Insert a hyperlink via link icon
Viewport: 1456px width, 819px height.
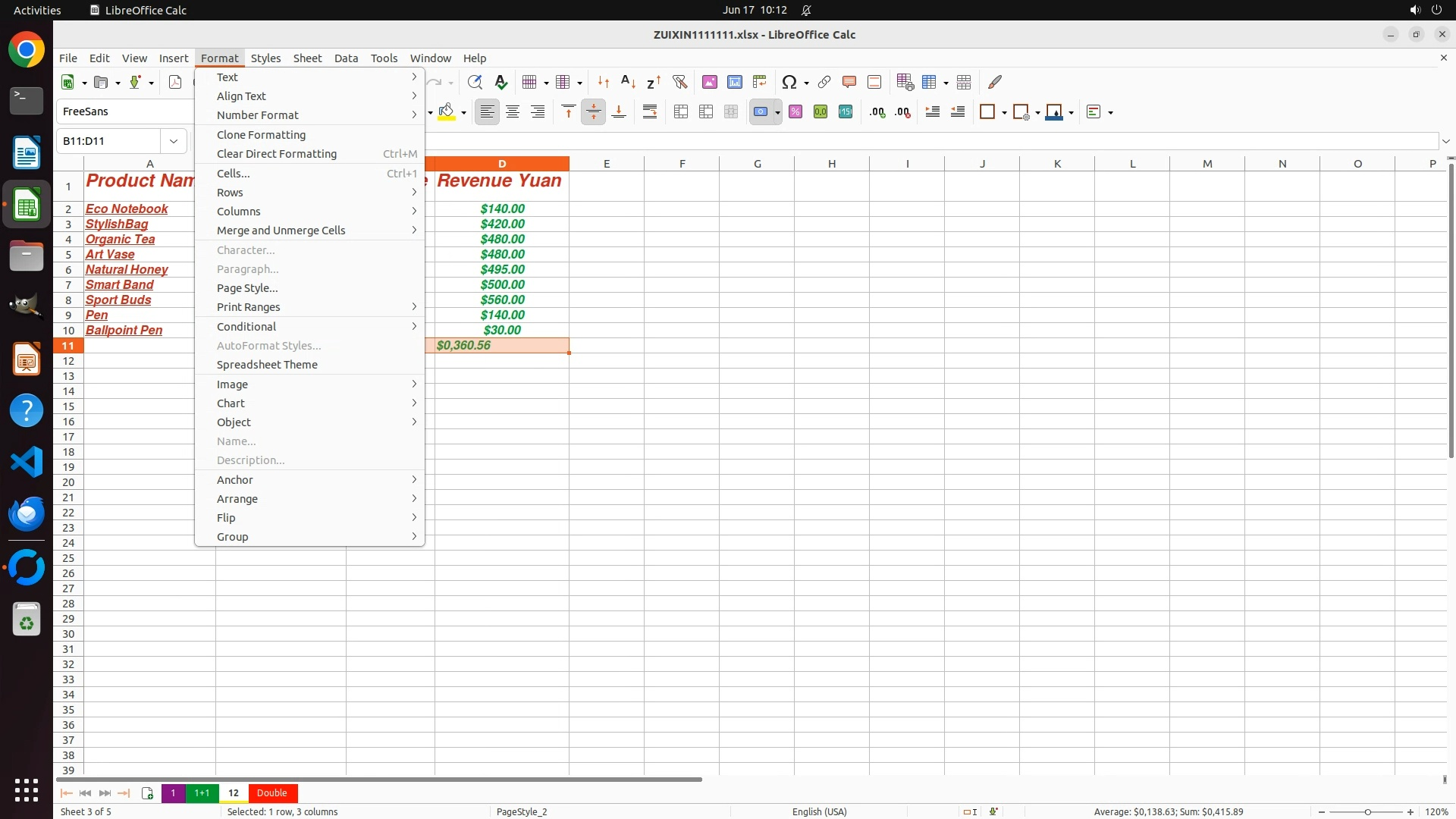coord(824,82)
